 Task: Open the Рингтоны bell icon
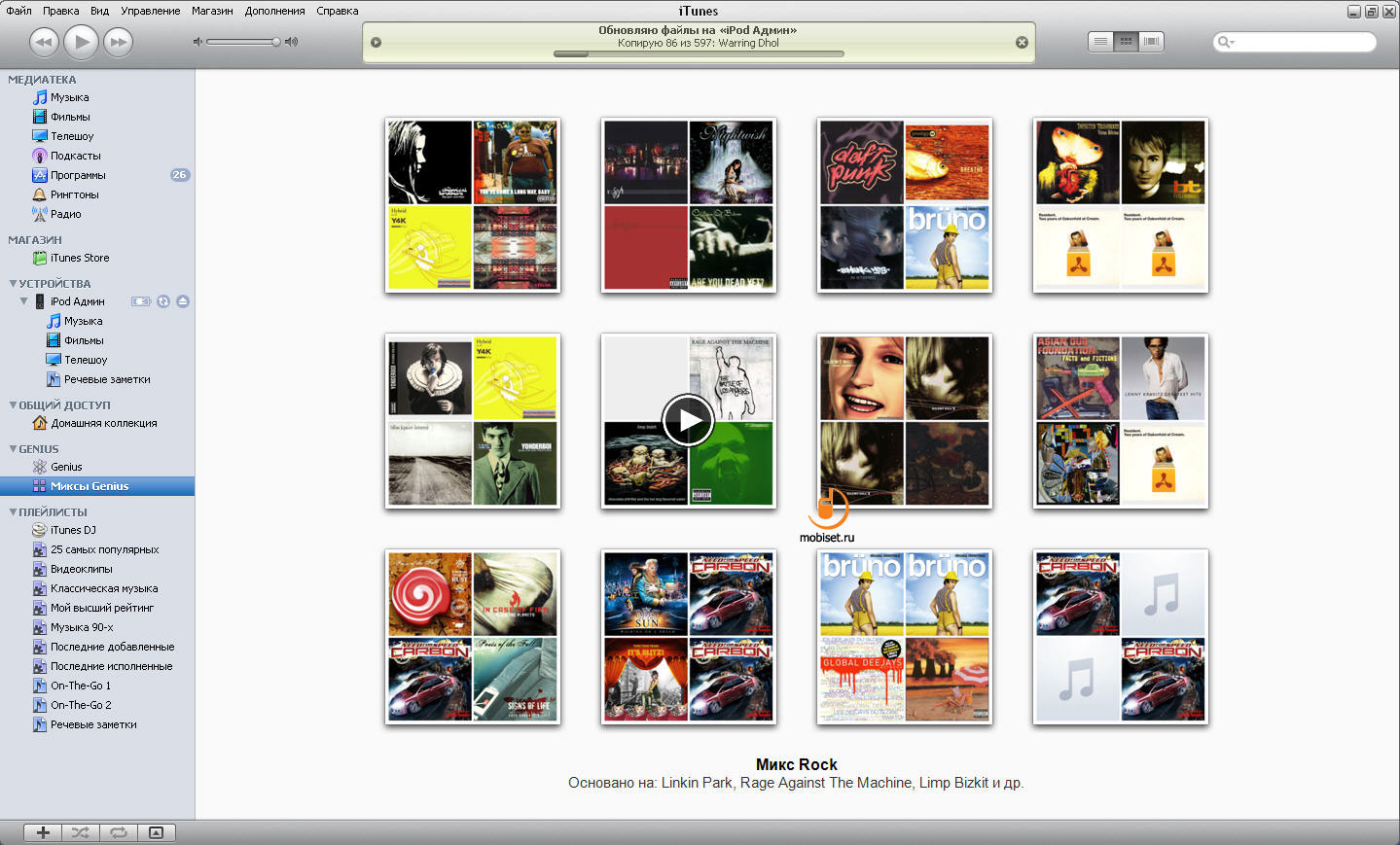[40, 194]
